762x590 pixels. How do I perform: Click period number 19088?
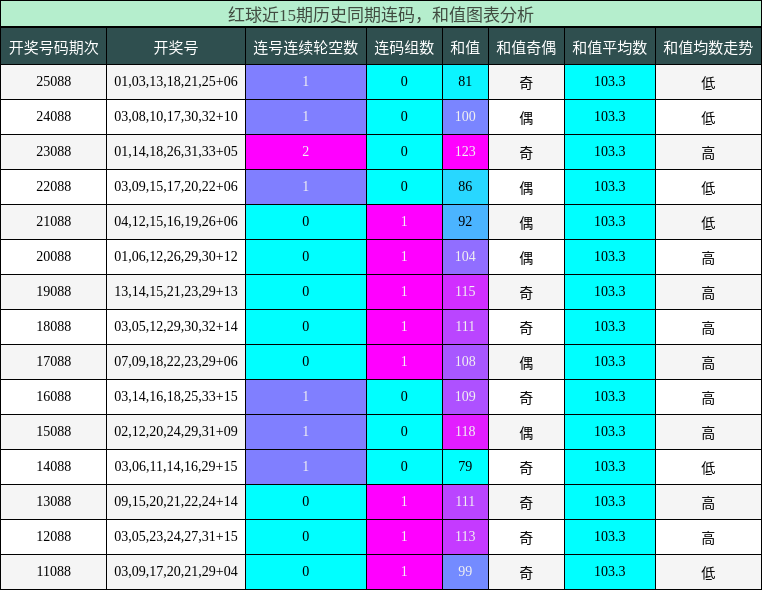tap(53, 292)
